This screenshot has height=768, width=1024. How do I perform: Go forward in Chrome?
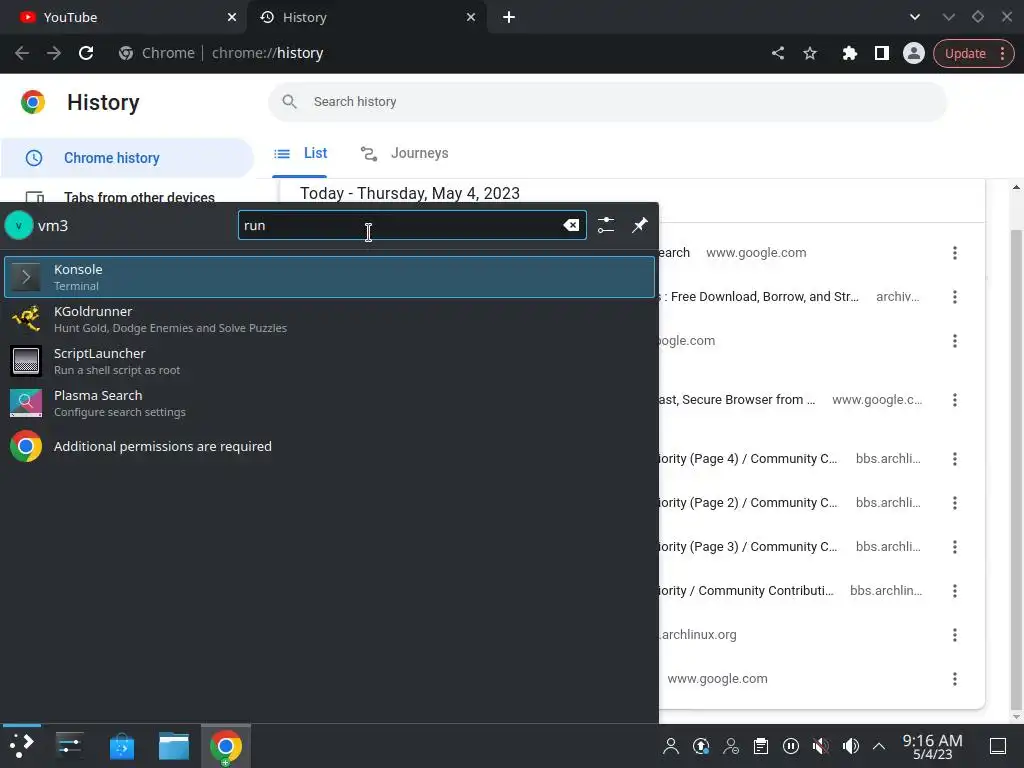(54, 53)
